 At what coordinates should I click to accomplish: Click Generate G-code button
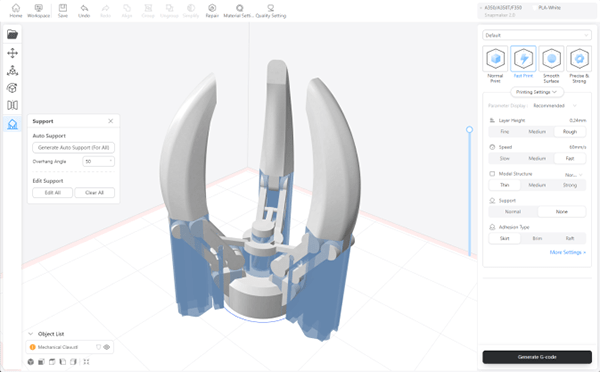[x=537, y=357]
